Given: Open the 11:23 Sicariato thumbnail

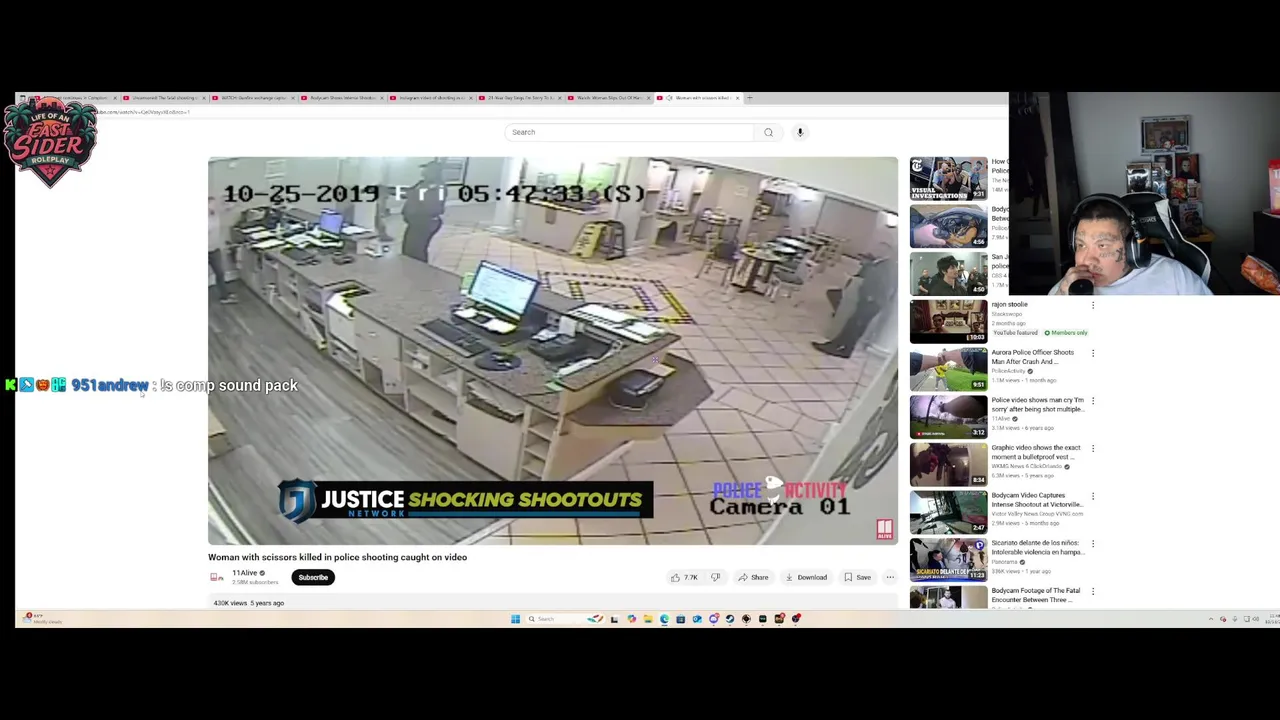Looking at the screenshot, I should click(x=948, y=560).
